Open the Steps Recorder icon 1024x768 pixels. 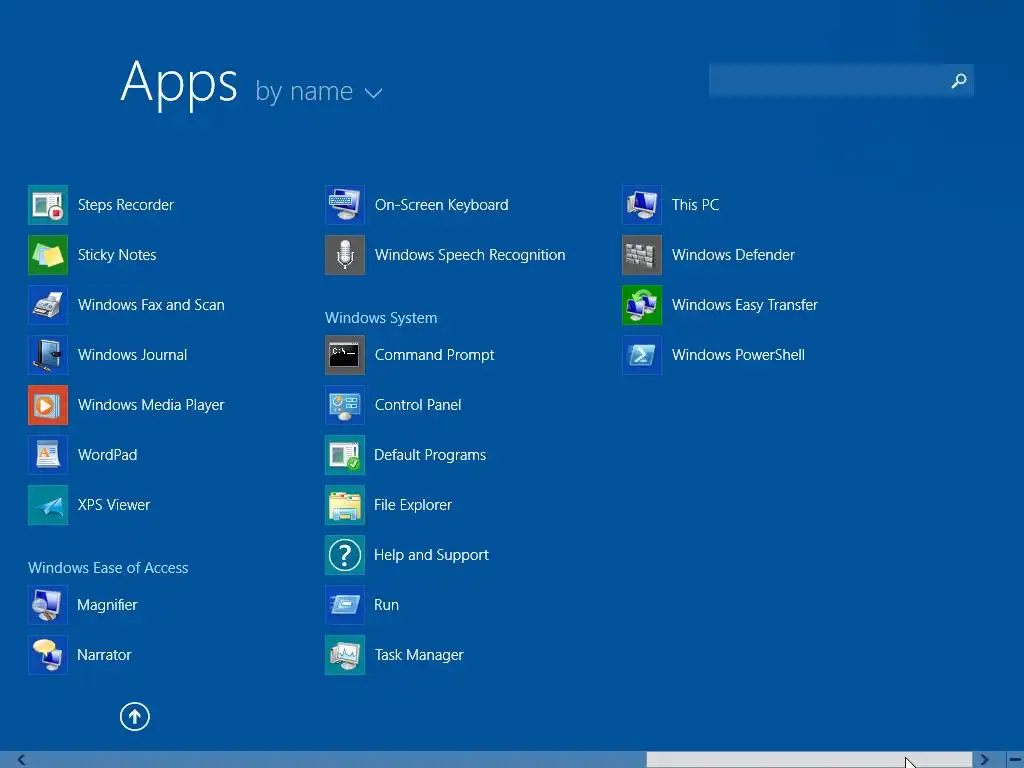[x=48, y=205]
